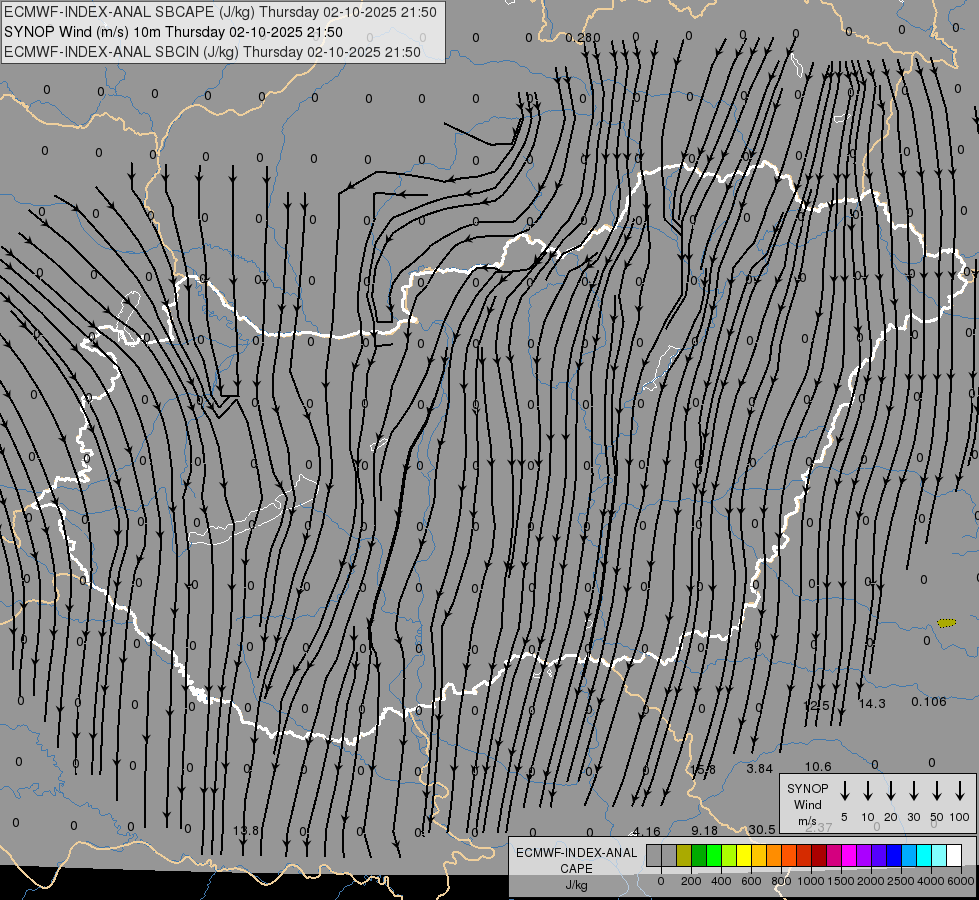This screenshot has height=900, width=979.
Task: Select the 20 m/s wind arrow symbol
Action: pyautogui.click(x=891, y=791)
